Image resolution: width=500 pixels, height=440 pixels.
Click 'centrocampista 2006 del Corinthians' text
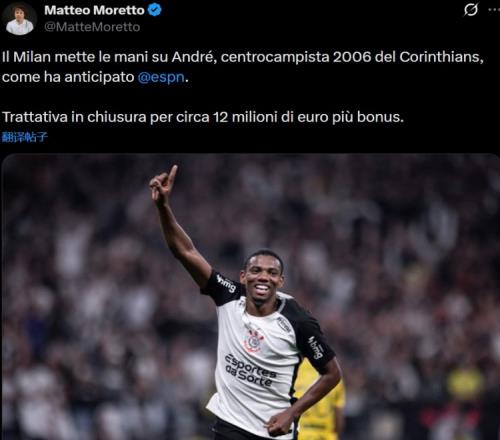(352, 57)
